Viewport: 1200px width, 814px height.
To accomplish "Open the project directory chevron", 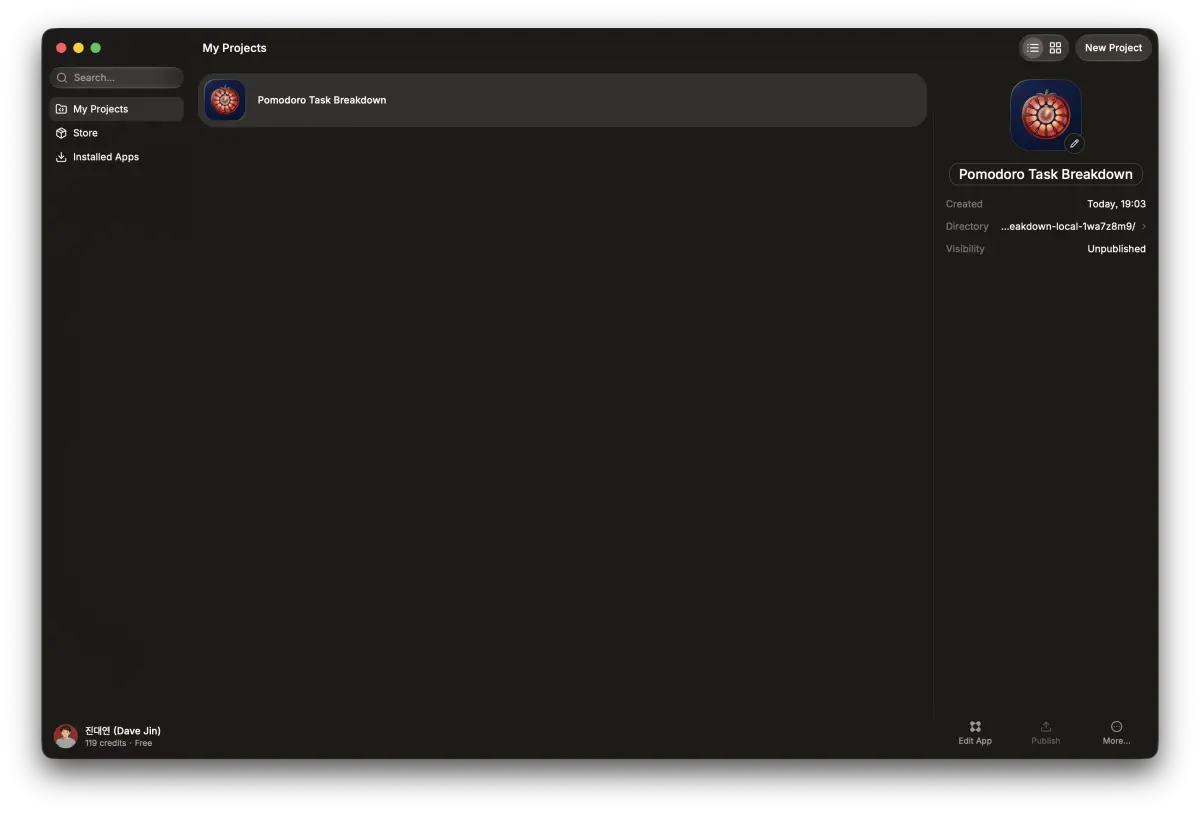I will point(1144,226).
